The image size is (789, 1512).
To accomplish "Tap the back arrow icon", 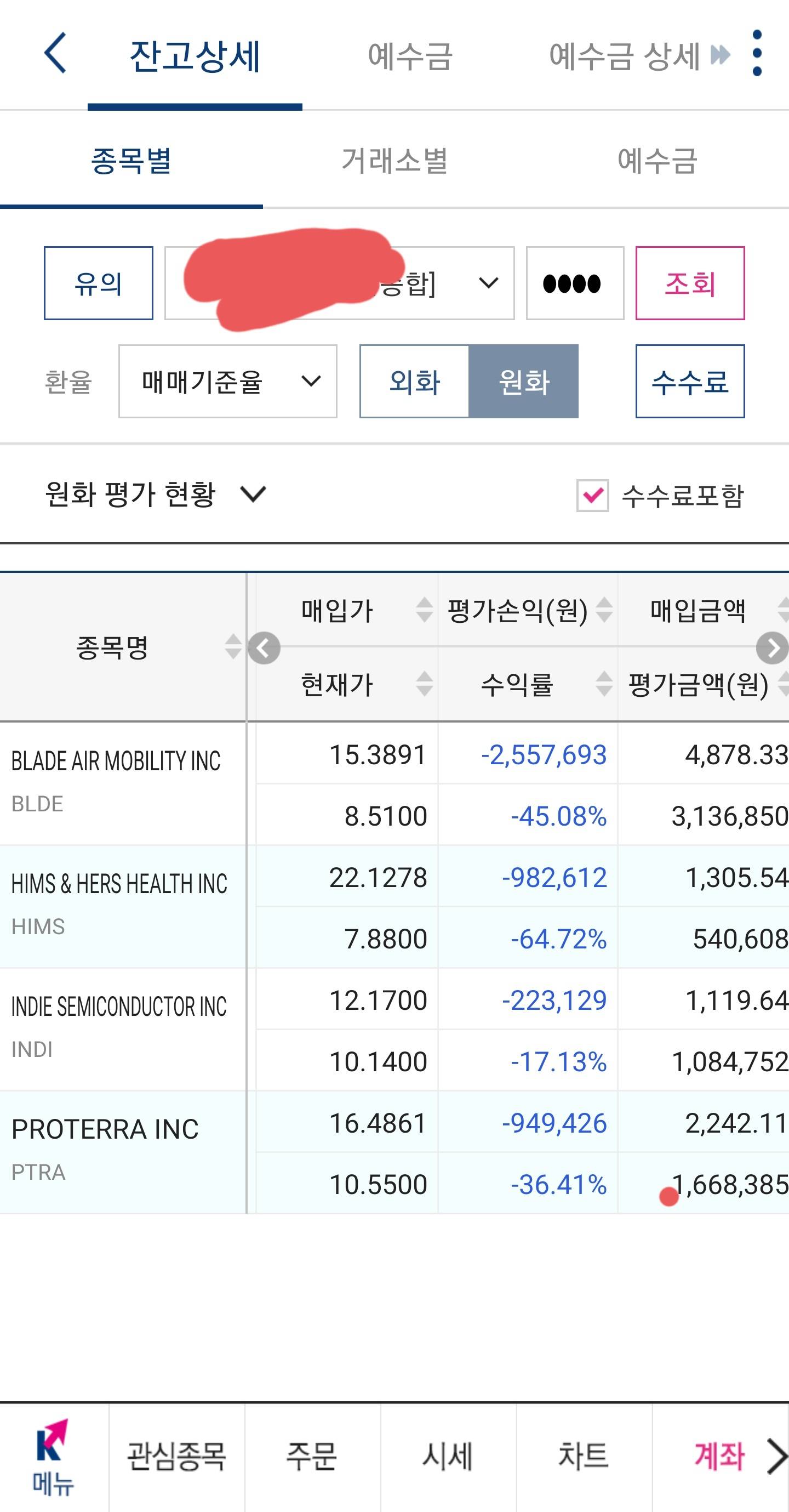I will [x=55, y=53].
